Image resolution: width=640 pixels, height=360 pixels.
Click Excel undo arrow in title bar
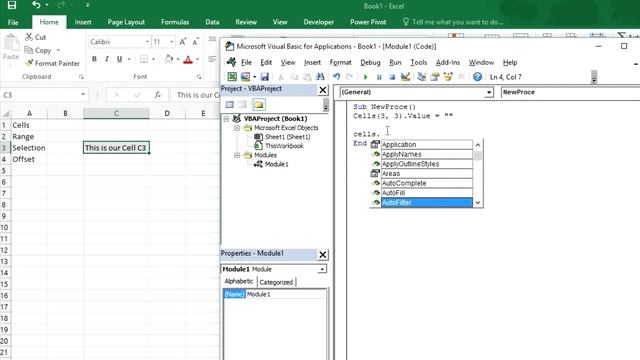[x=36, y=5]
